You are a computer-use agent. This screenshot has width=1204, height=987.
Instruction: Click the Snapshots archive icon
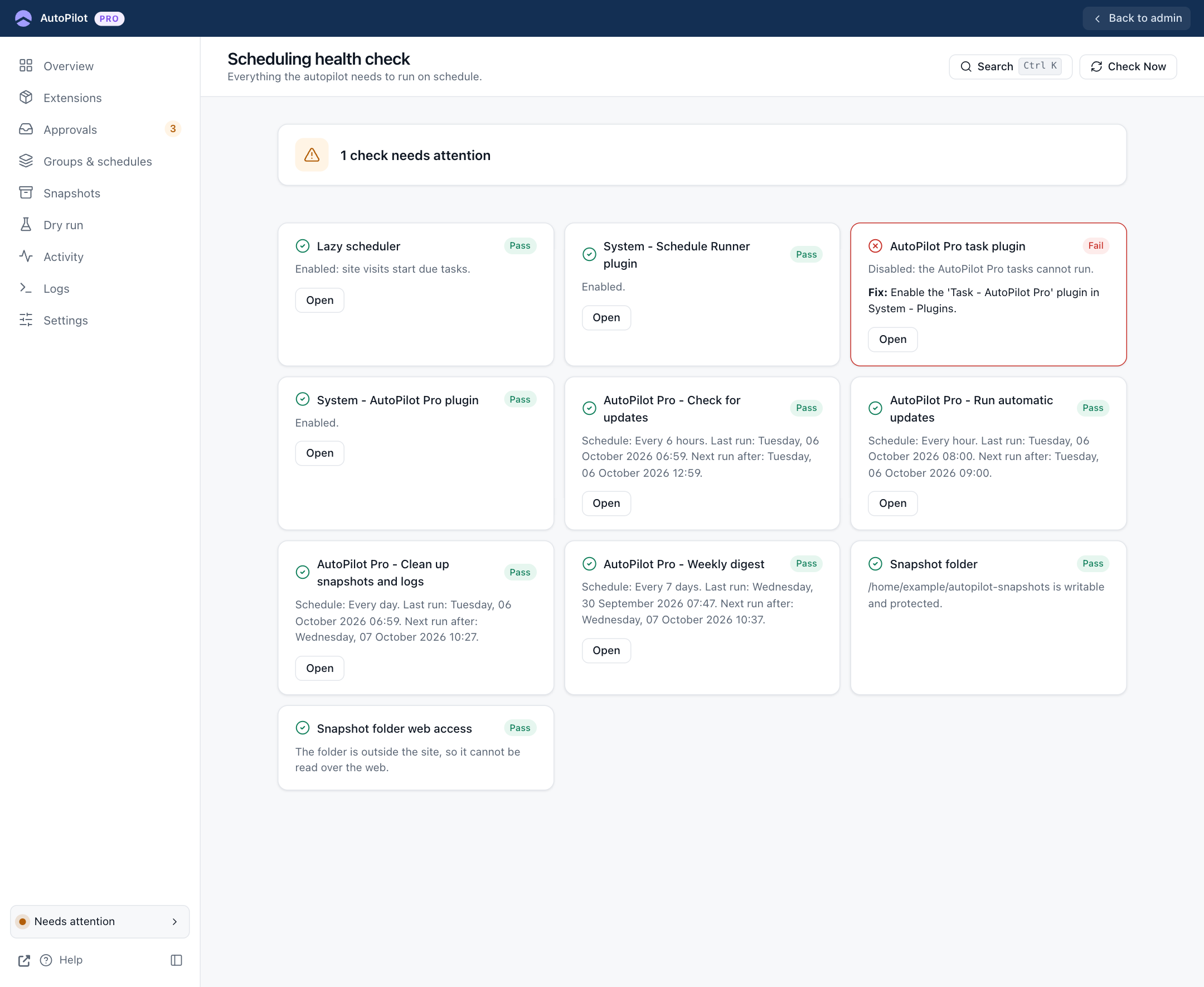pos(26,193)
